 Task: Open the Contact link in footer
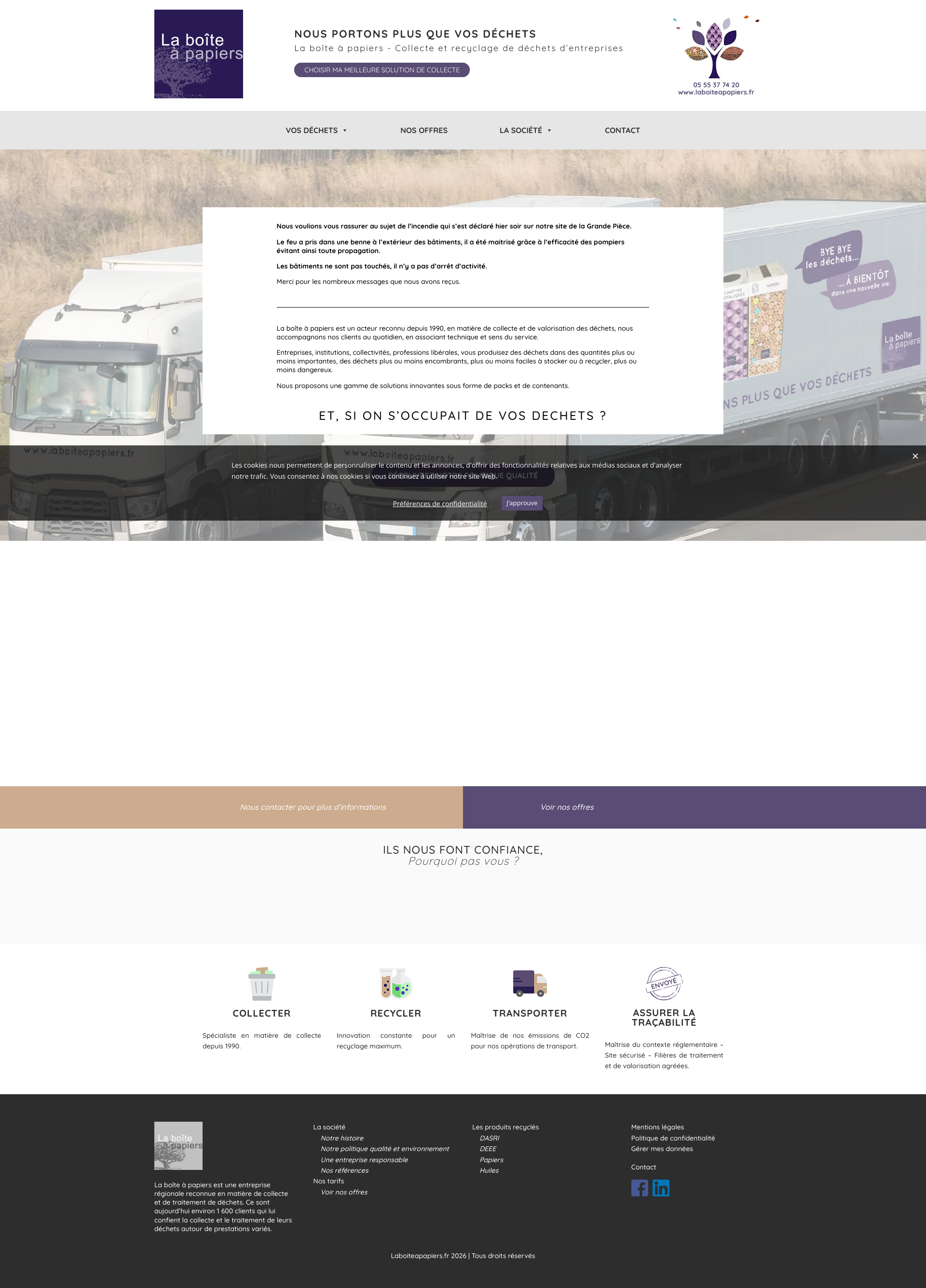[x=643, y=1167]
